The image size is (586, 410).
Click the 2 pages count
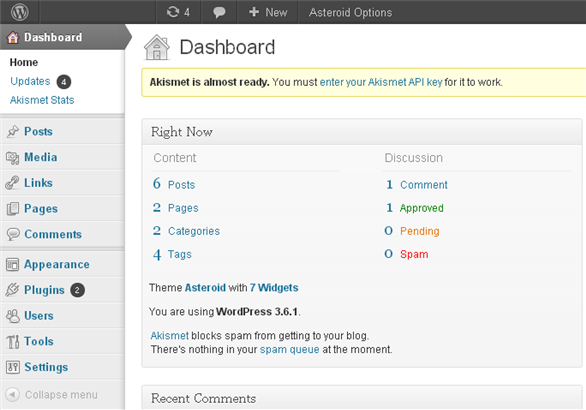click(157, 207)
